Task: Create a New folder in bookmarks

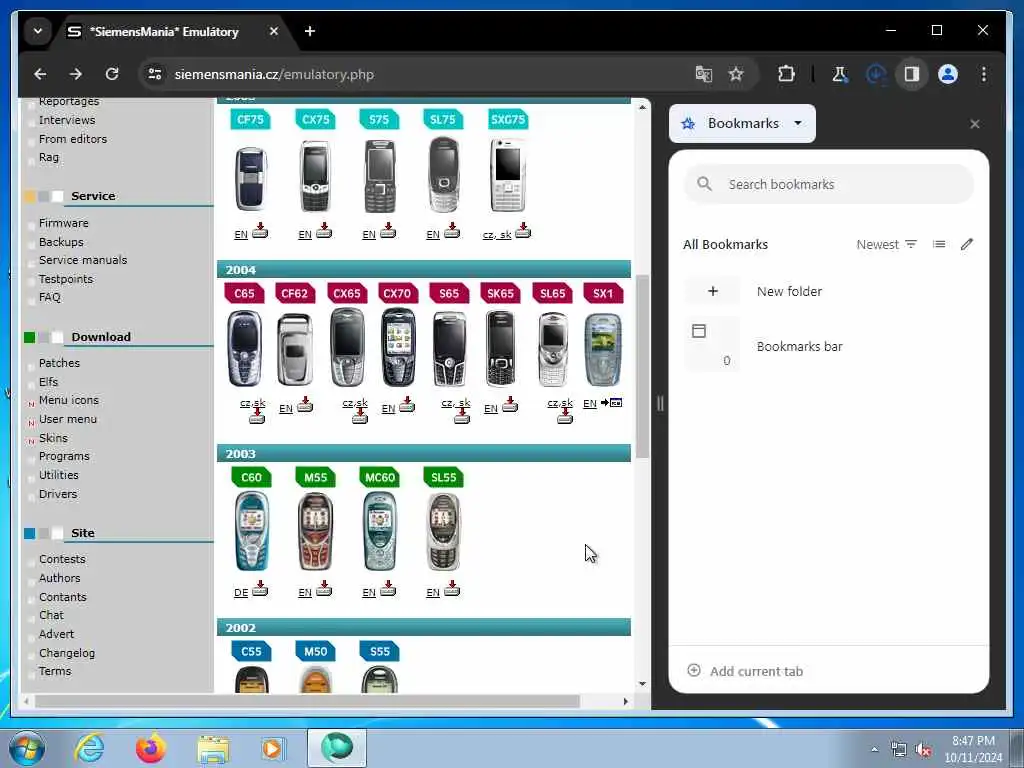Action: [x=829, y=291]
